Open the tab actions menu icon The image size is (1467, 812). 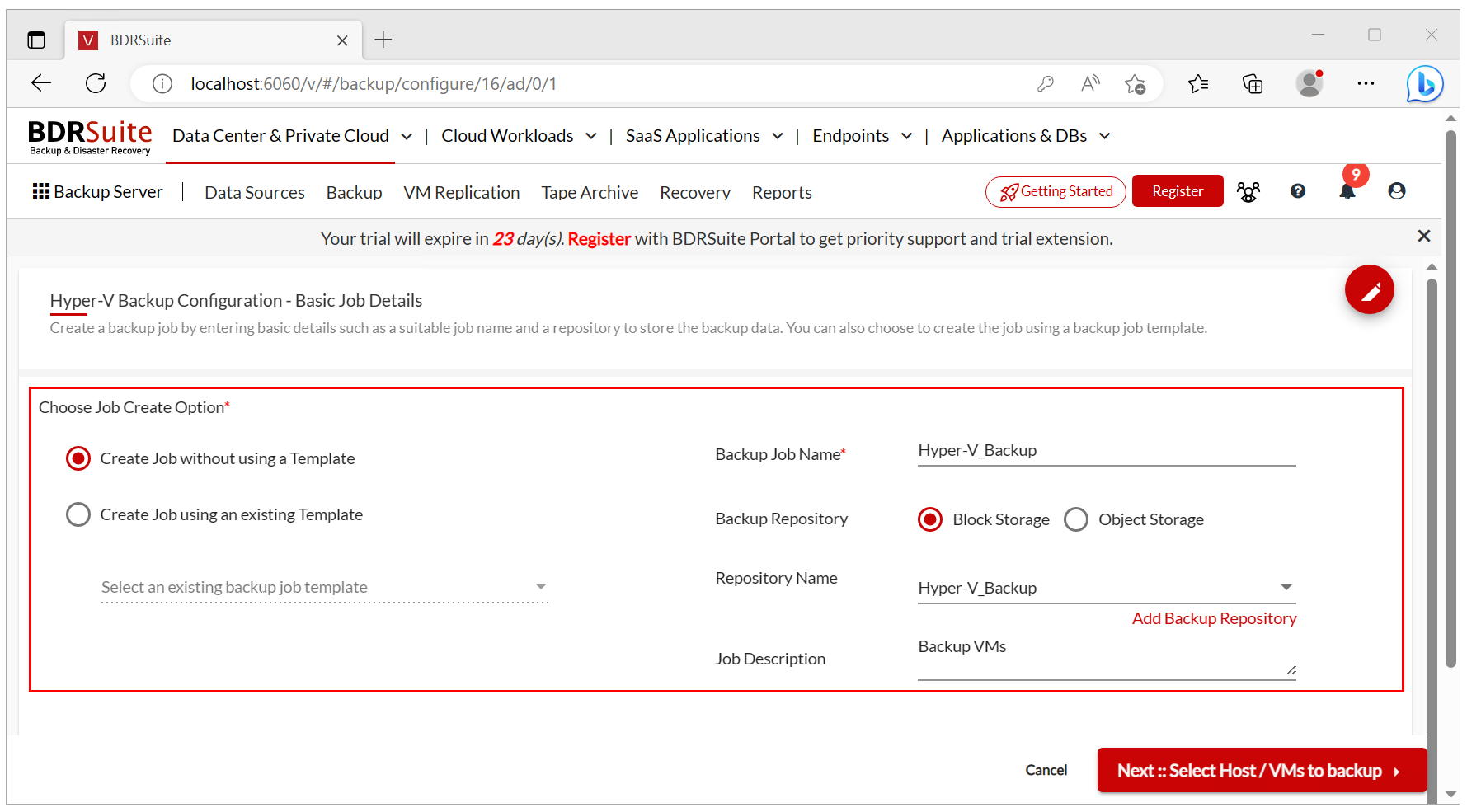[35, 40]
